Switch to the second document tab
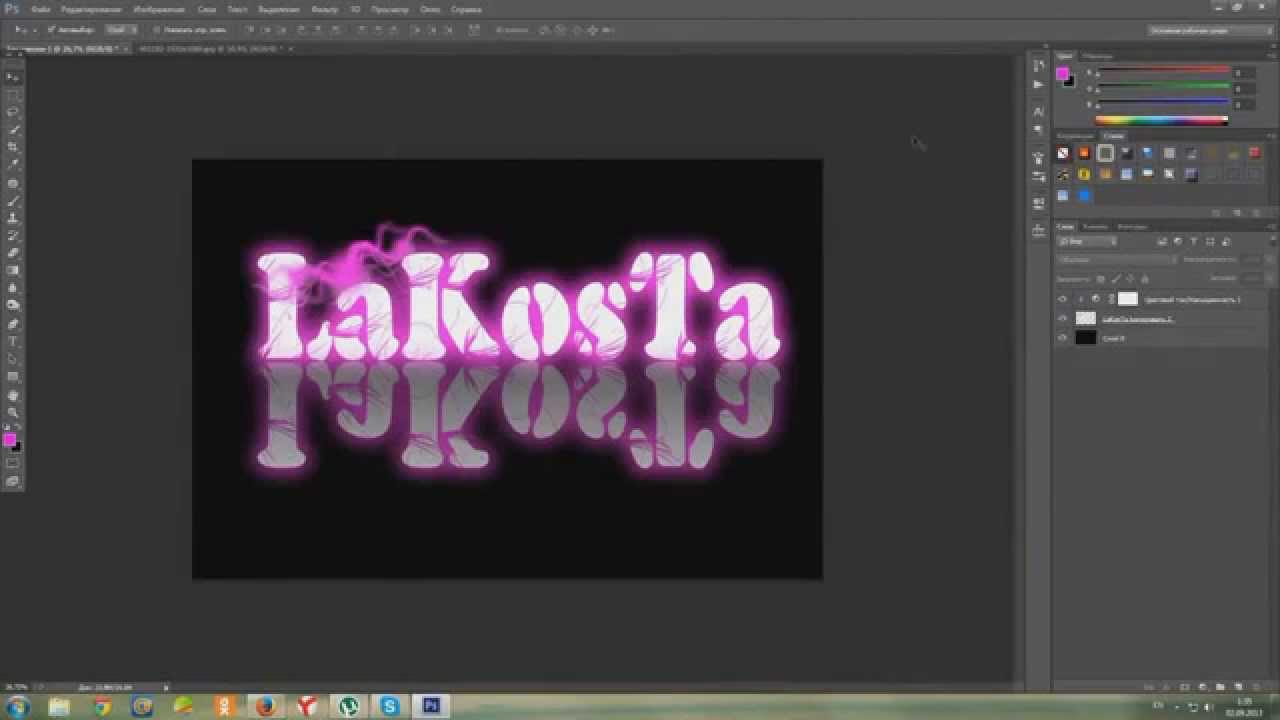 211,48
